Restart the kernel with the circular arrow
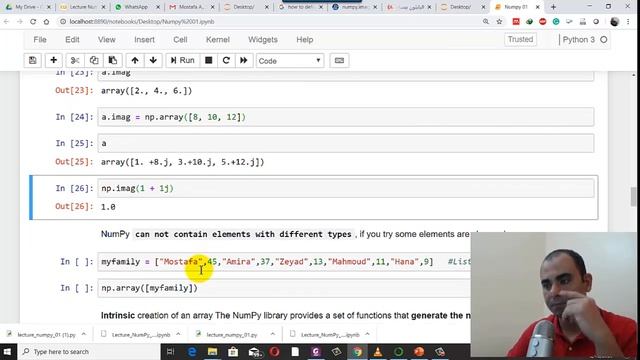640x360 pixels. pos(226,60)
